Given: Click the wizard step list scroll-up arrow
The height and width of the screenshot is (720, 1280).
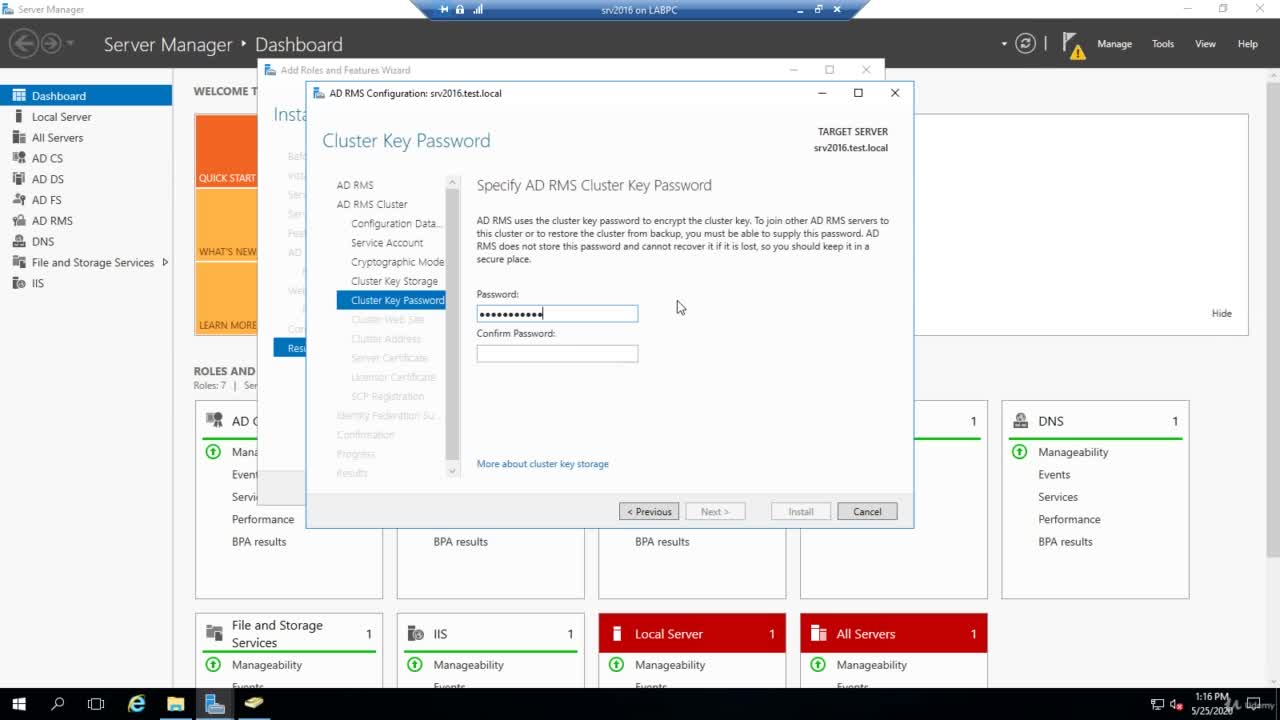Looking at the screenshot, I should click(452, 182).
